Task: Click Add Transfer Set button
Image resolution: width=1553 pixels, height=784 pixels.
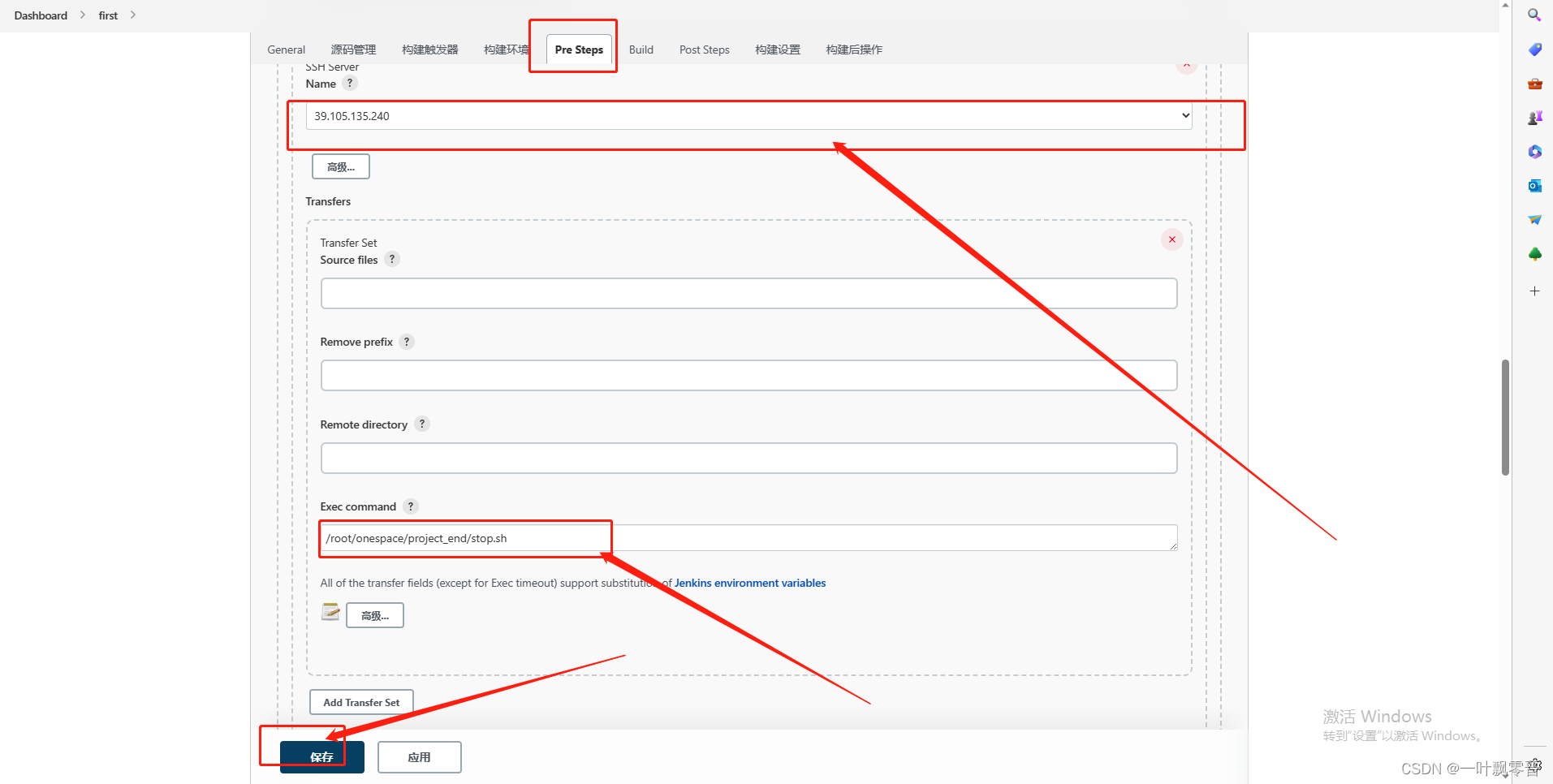Action: (361, 702)
